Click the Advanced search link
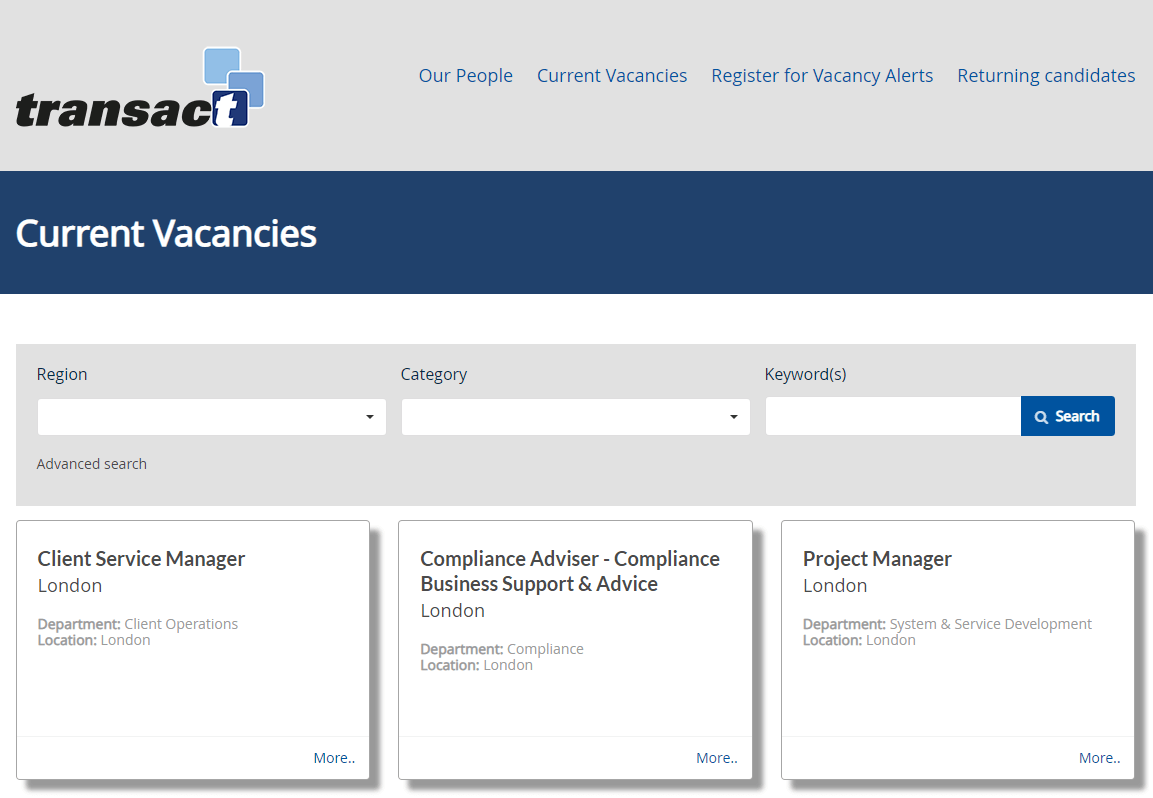The height and width of the screenshot is (798, 1153). click(x=91, y=463)
